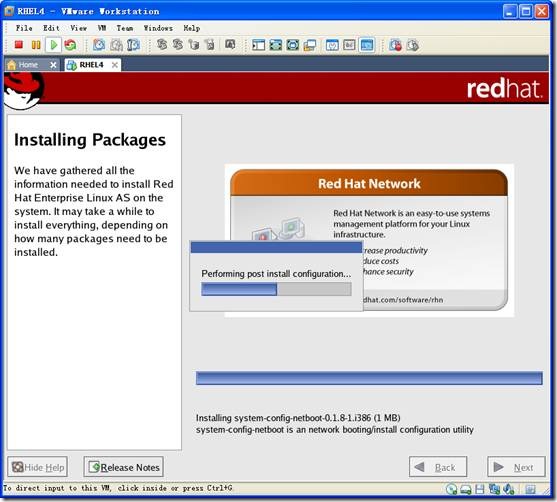This screenshot has height=502, width=557.
Task: Open the Windows menu
Action: point(158,28)
